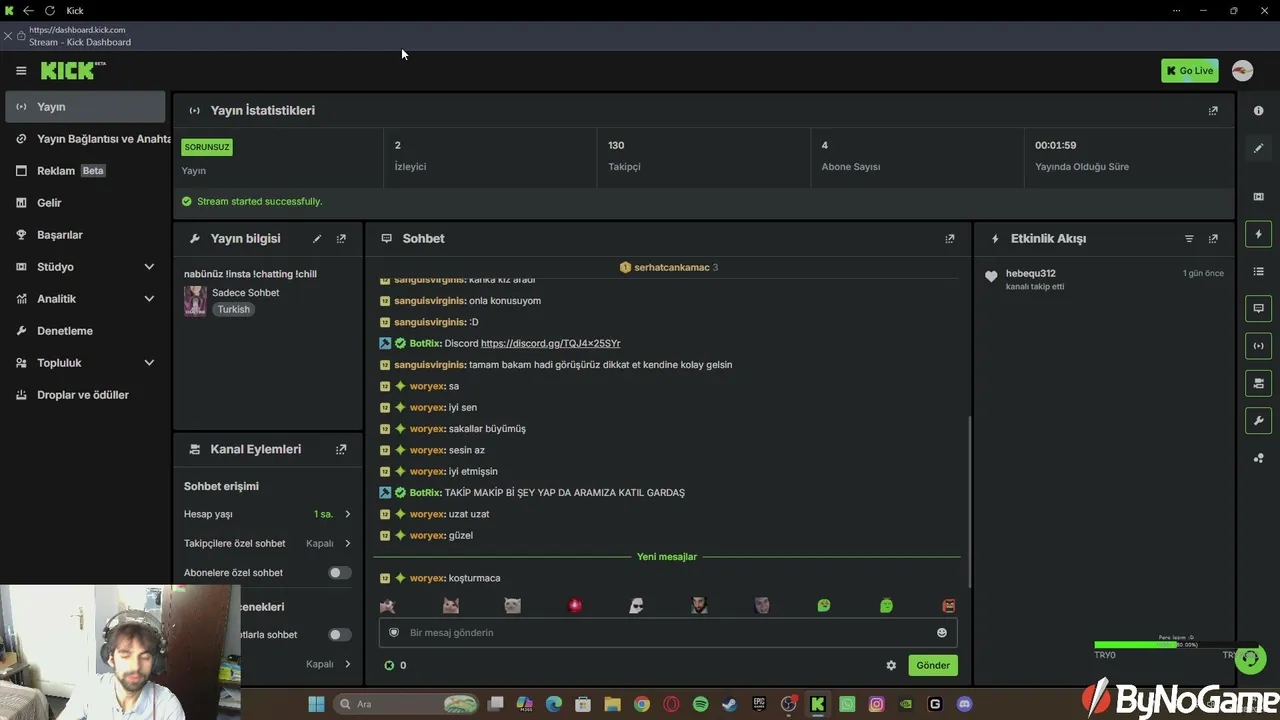Click the Kick points balance icon
The height and width of the screenshot is (720, 1280).
(x=389, y=666)
